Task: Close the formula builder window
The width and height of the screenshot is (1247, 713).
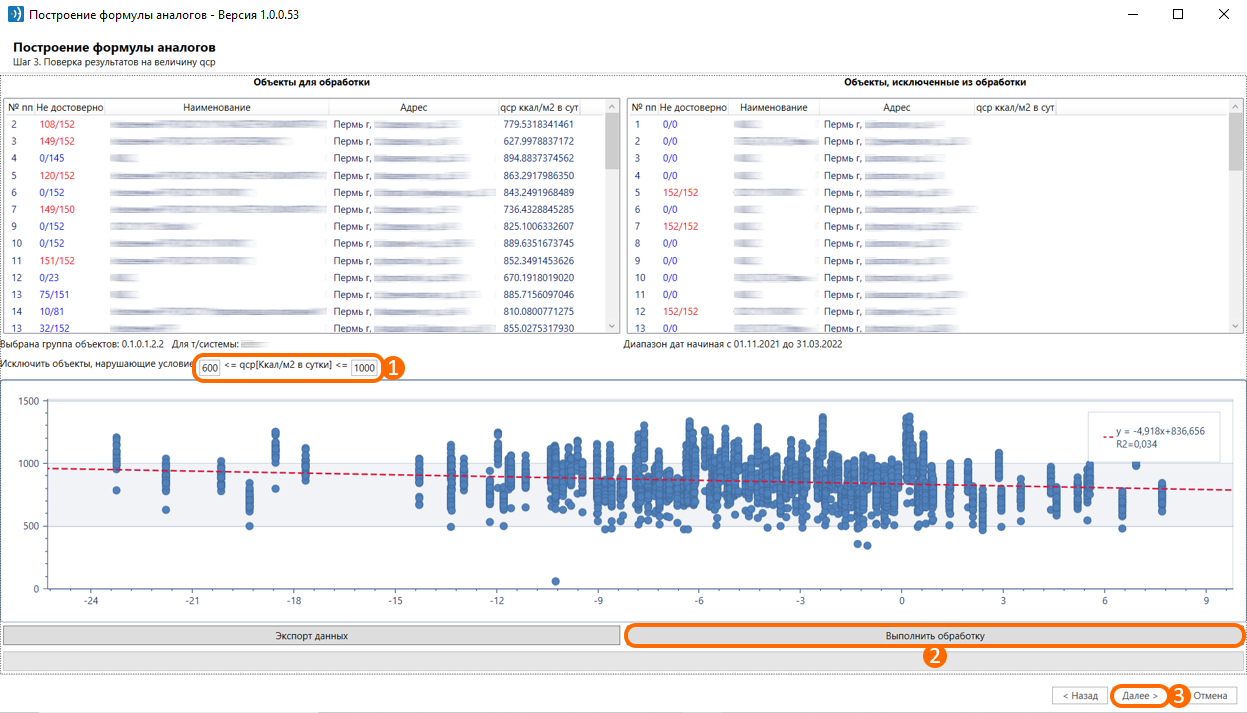Action: 1224,15
